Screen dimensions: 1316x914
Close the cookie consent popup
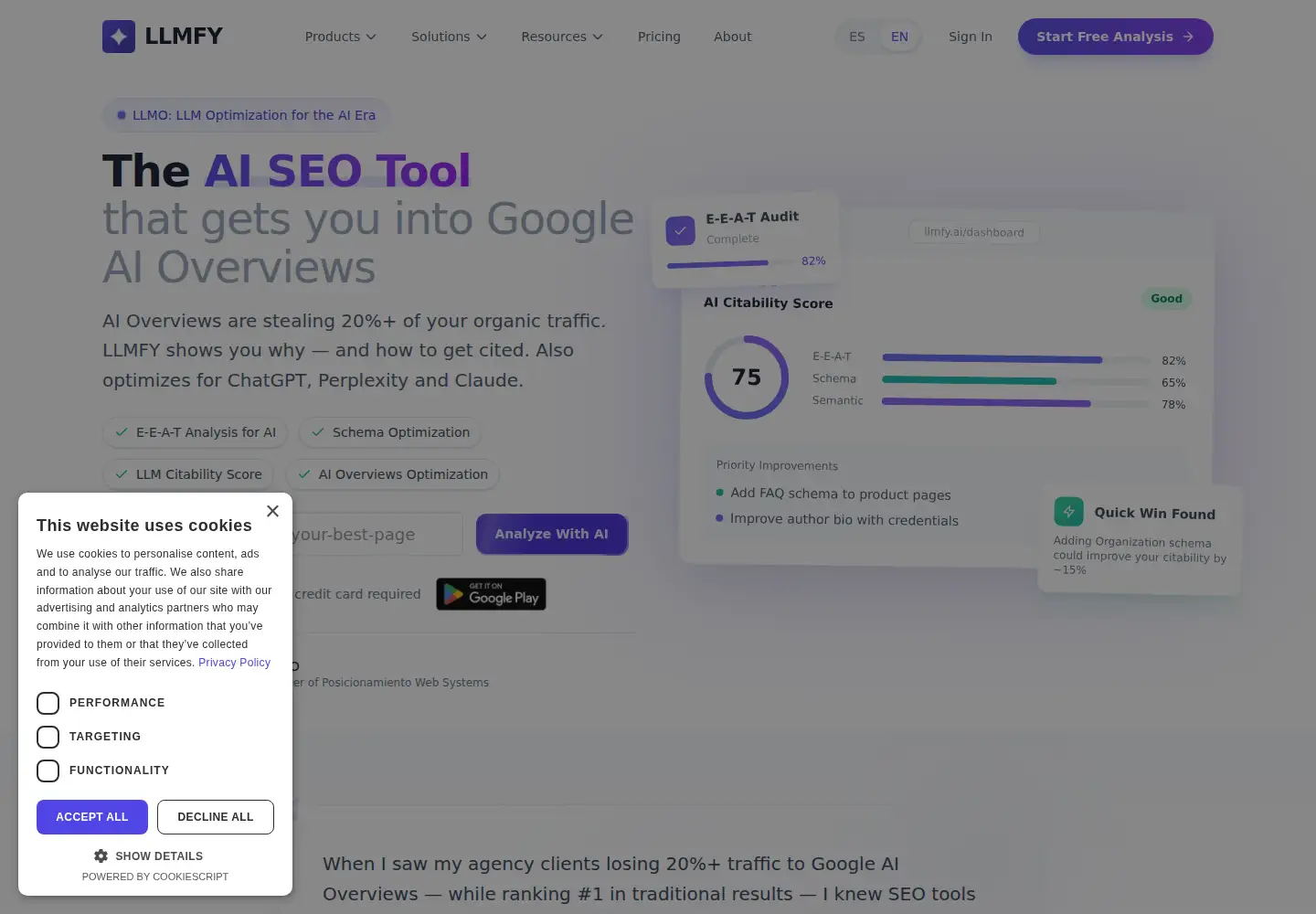tap(272, 511)
